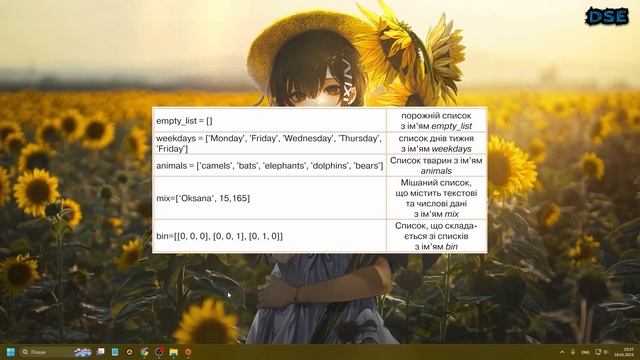Image resolution: width=640 pixels, height=360 pixels.
Task: Click the microphone icon in system tray
Action: point(573,352)
